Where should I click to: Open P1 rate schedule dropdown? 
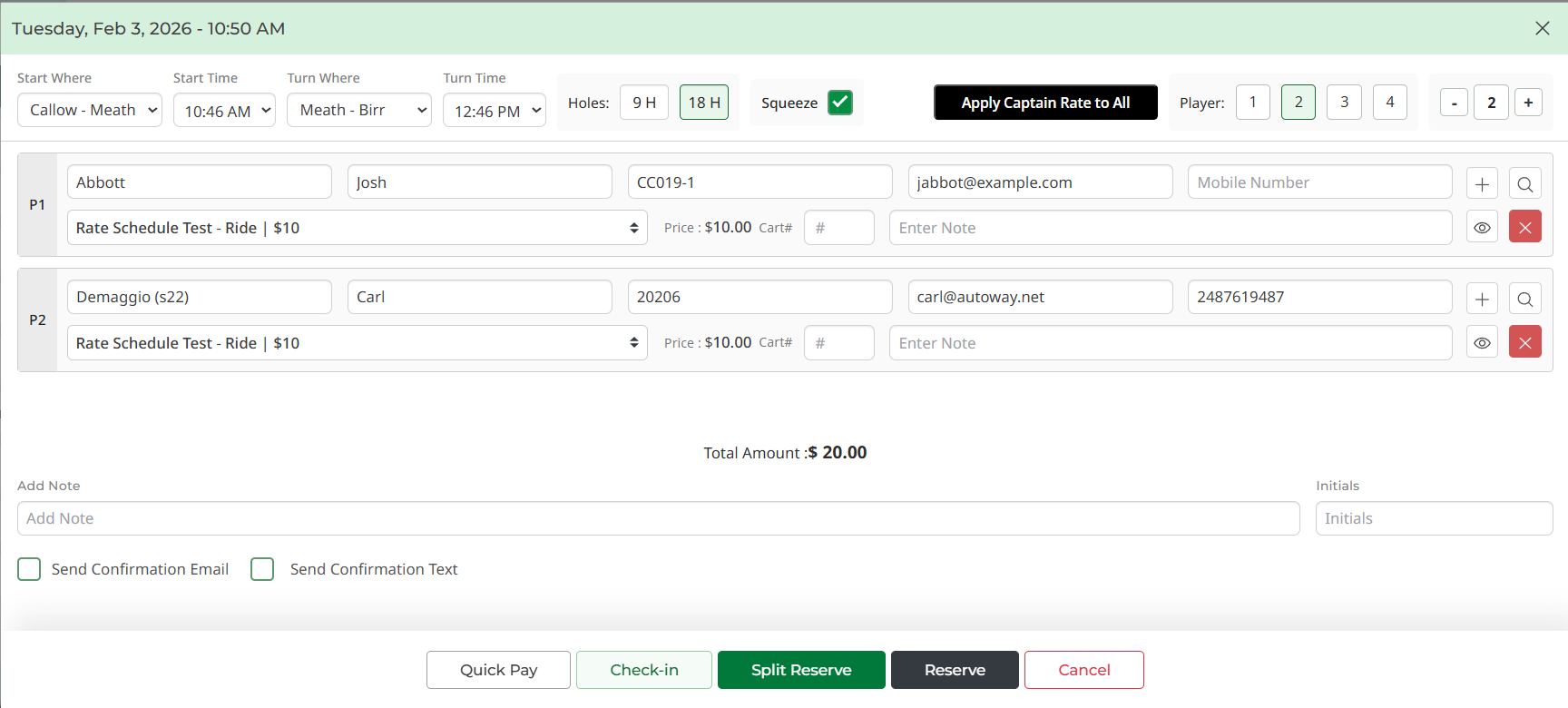click(357, 228)
